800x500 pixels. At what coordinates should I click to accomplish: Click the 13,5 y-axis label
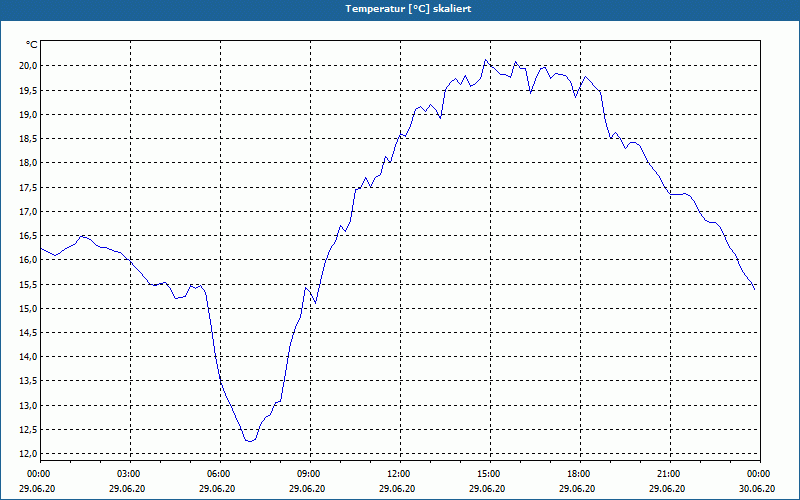tap(29, 381)
